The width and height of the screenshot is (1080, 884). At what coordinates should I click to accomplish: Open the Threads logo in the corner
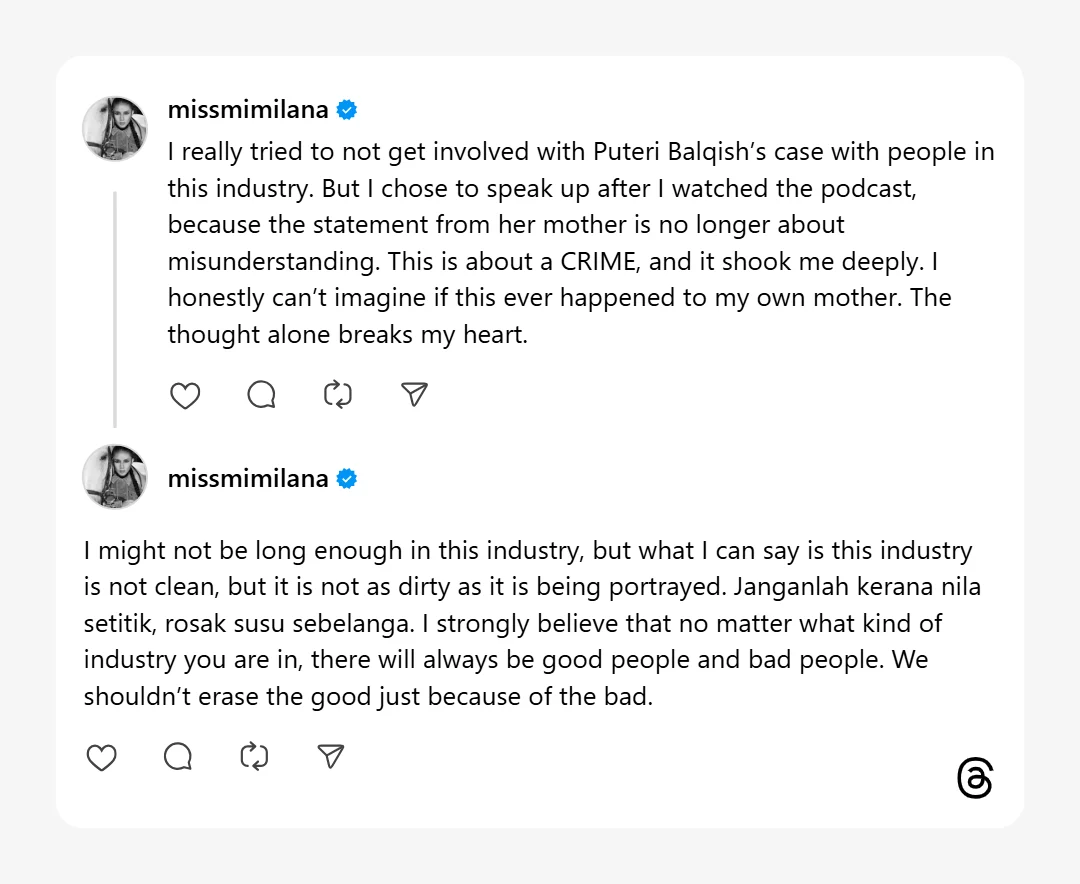pyautogui.click(x=974, y=779)
